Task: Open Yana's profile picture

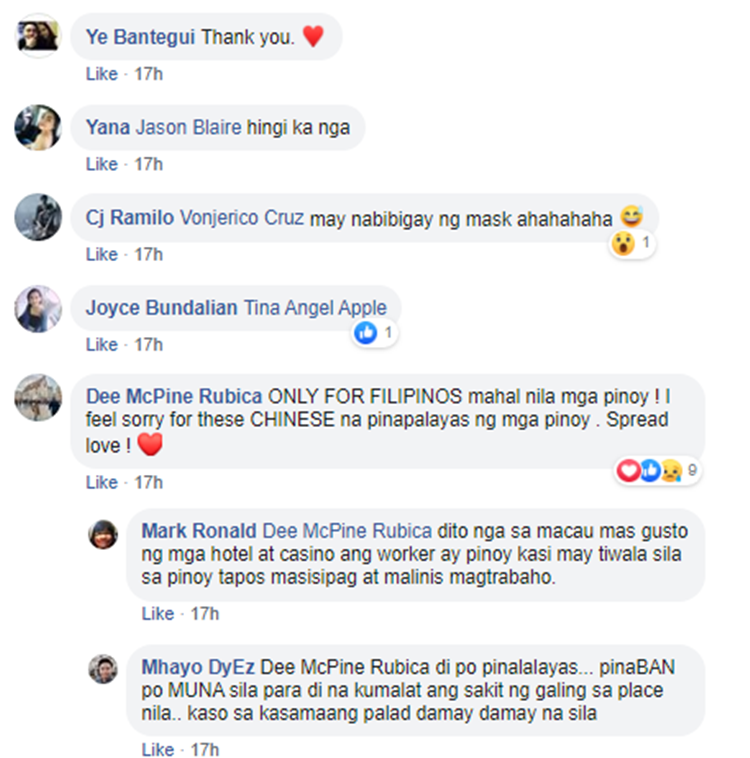Action: pos(38,128)
